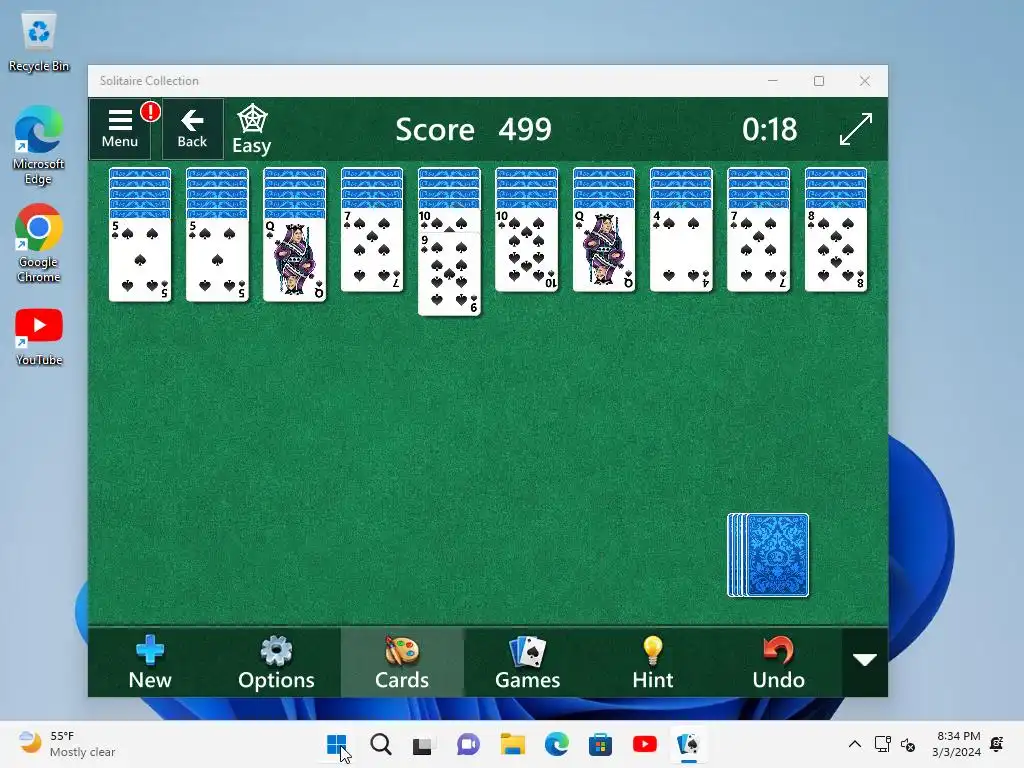Click the Score 499 display
Image resolution: width=1024 pixels, height=768 pixels.
click(473, 129)
